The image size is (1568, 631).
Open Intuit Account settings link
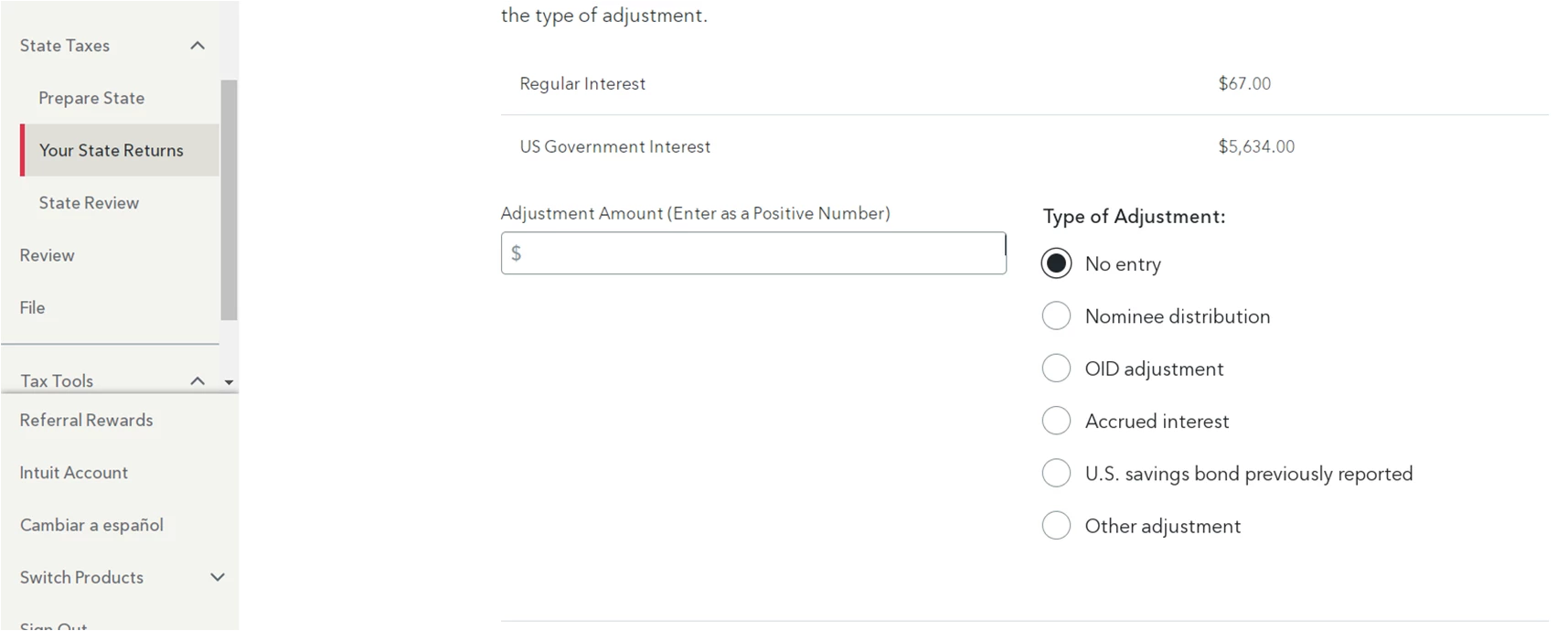pos(74,473)
